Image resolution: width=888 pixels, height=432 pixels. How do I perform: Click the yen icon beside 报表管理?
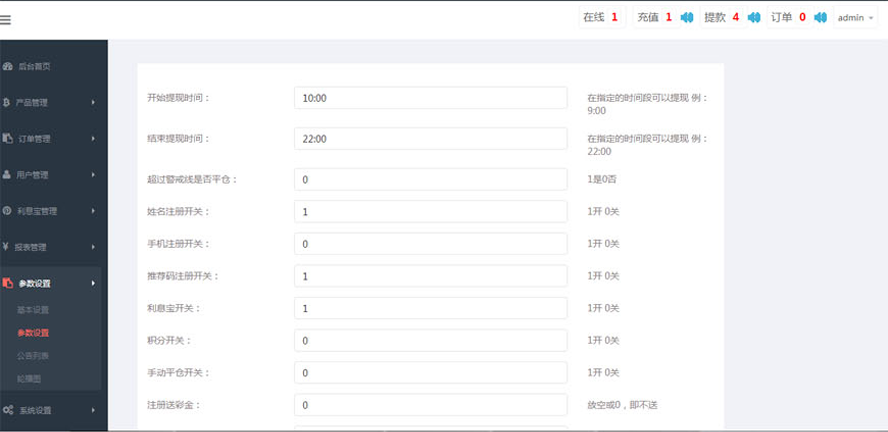click(x=5, y=246)
